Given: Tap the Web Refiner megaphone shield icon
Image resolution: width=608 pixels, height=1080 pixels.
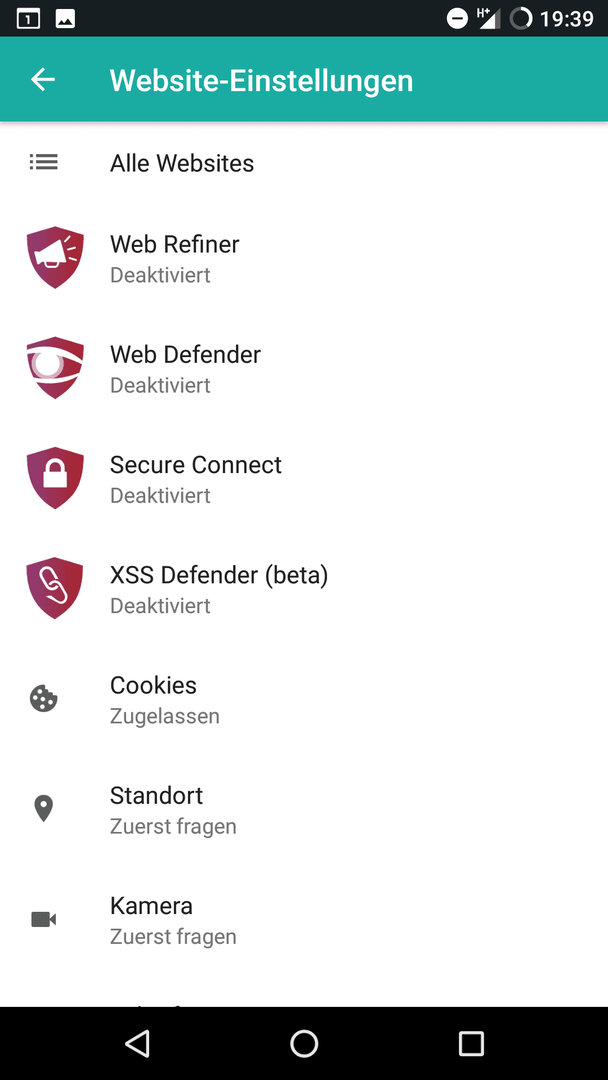Looking at the screenshot, I should tap(55, 258).
